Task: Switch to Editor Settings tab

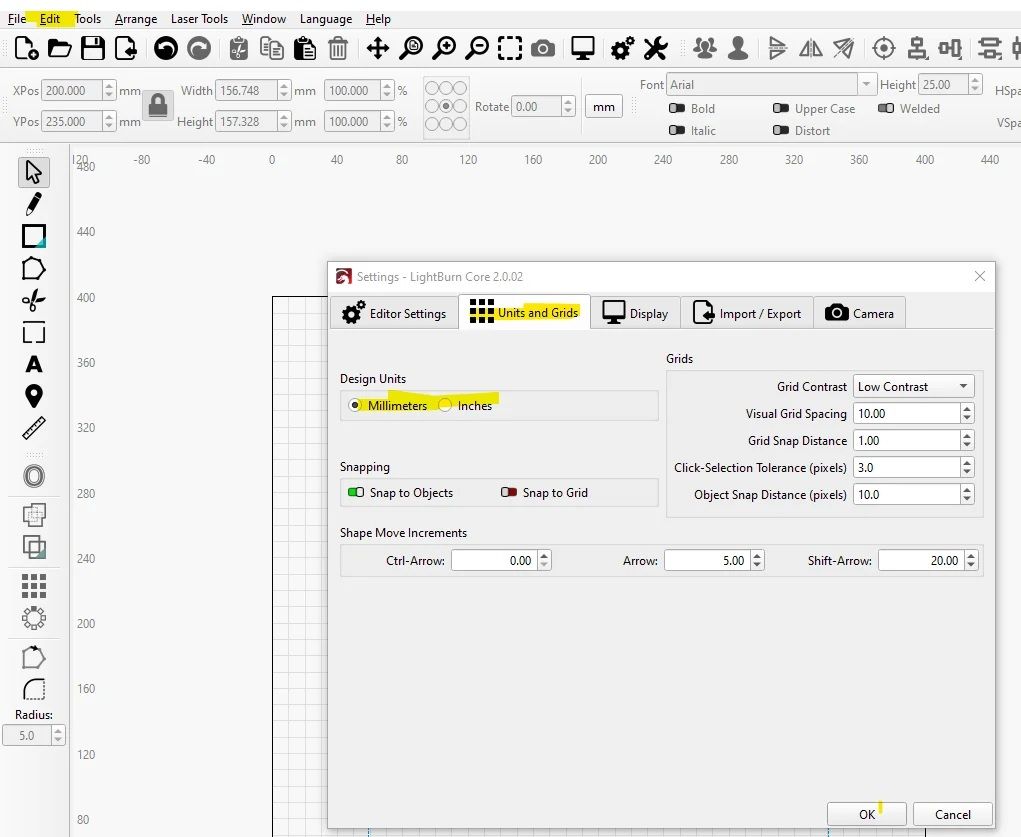Action: (x=394, y=313)
